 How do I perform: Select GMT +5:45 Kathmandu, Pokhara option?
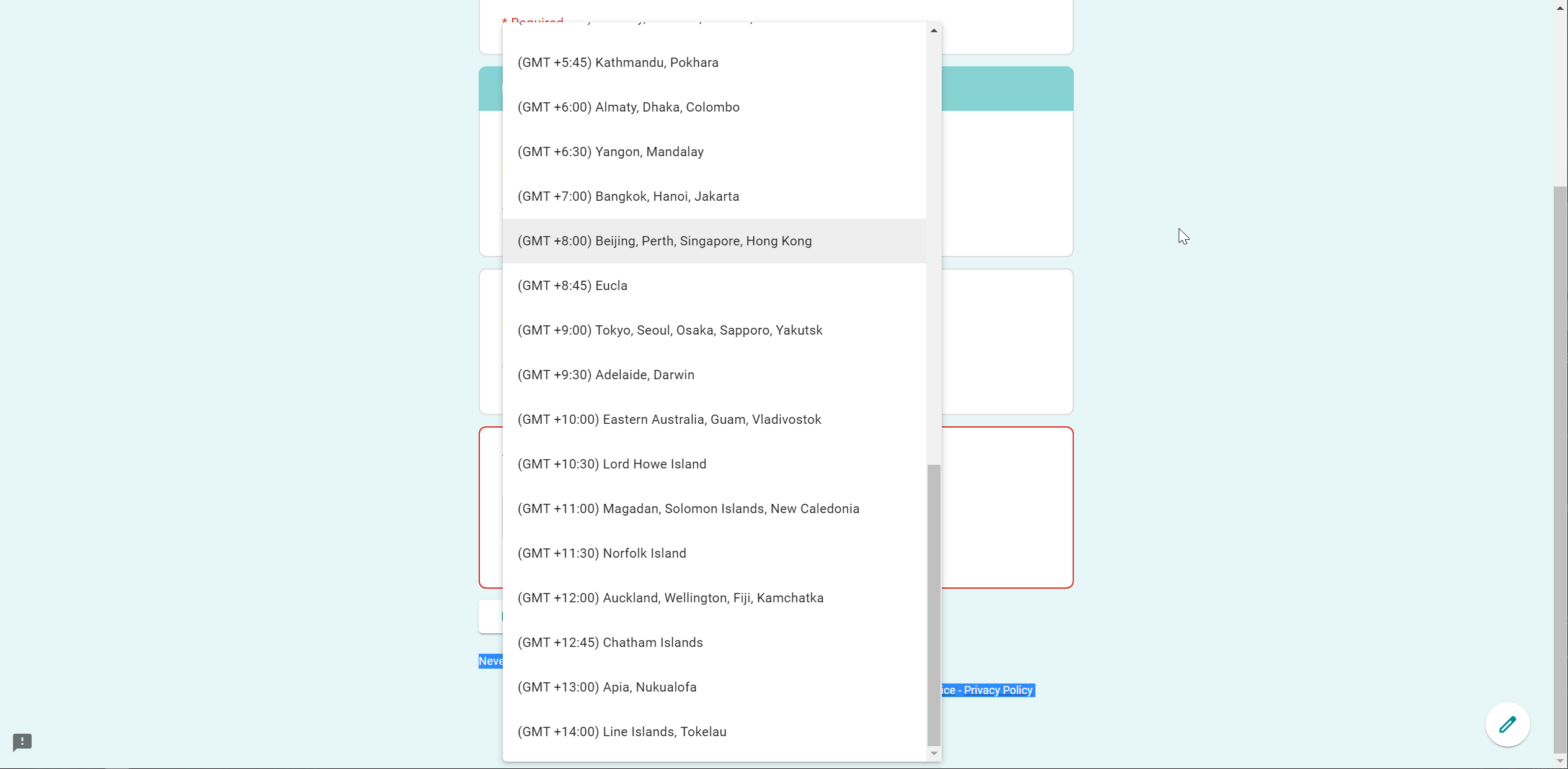tap(618, 63)
